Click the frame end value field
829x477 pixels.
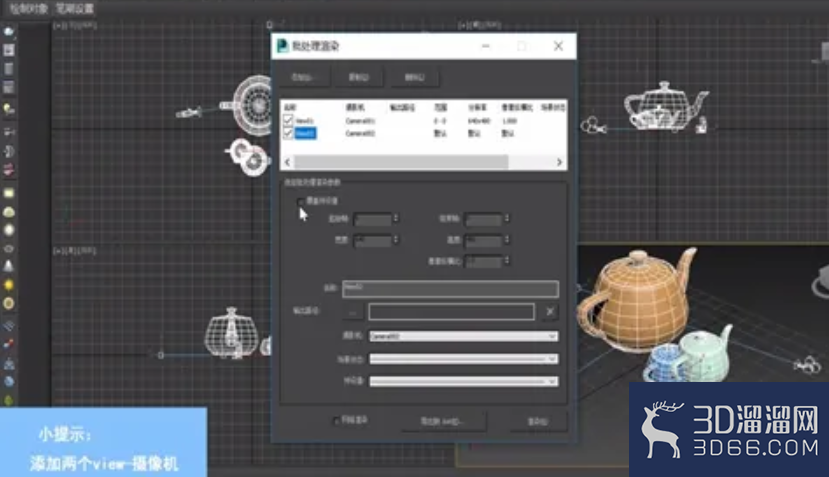click(483, 218)
